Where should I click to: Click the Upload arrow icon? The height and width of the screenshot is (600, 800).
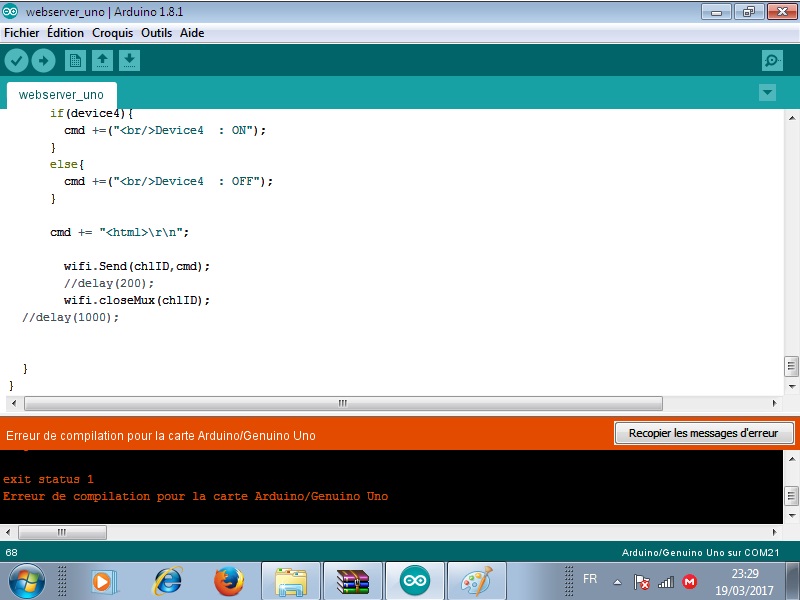coord(43,61)
